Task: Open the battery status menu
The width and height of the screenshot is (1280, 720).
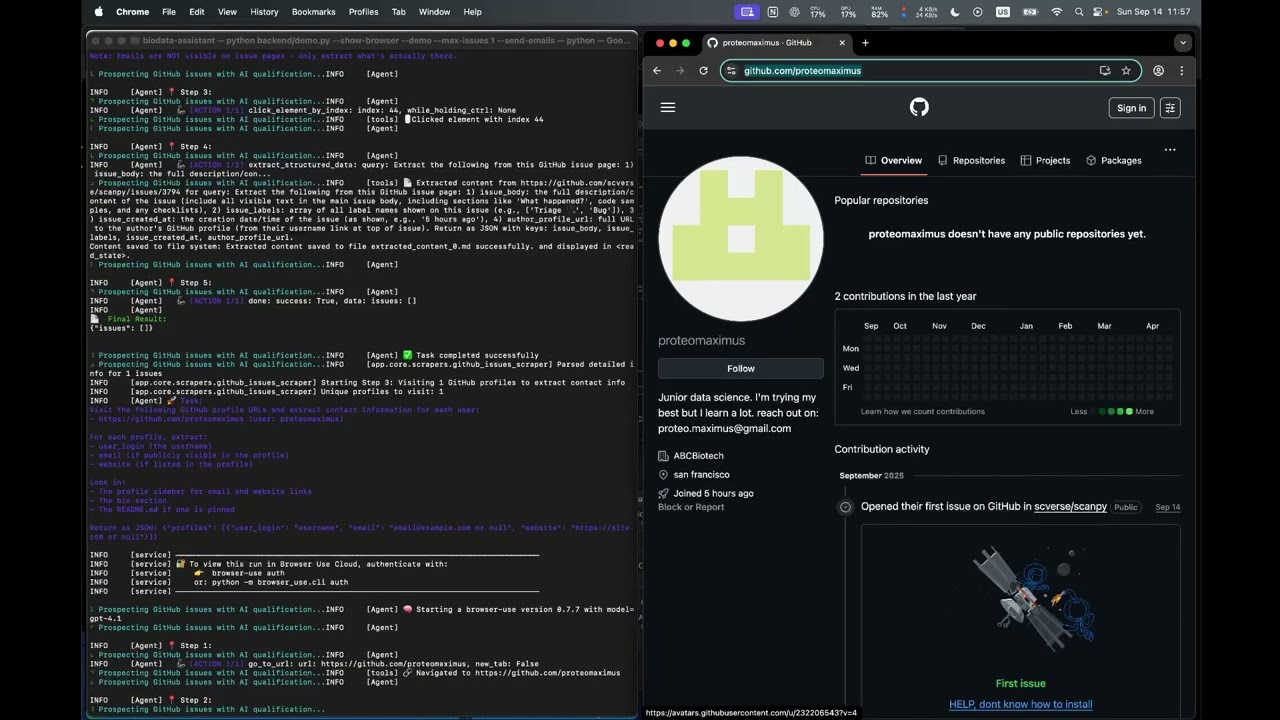Action: (x=1030, y=12)
